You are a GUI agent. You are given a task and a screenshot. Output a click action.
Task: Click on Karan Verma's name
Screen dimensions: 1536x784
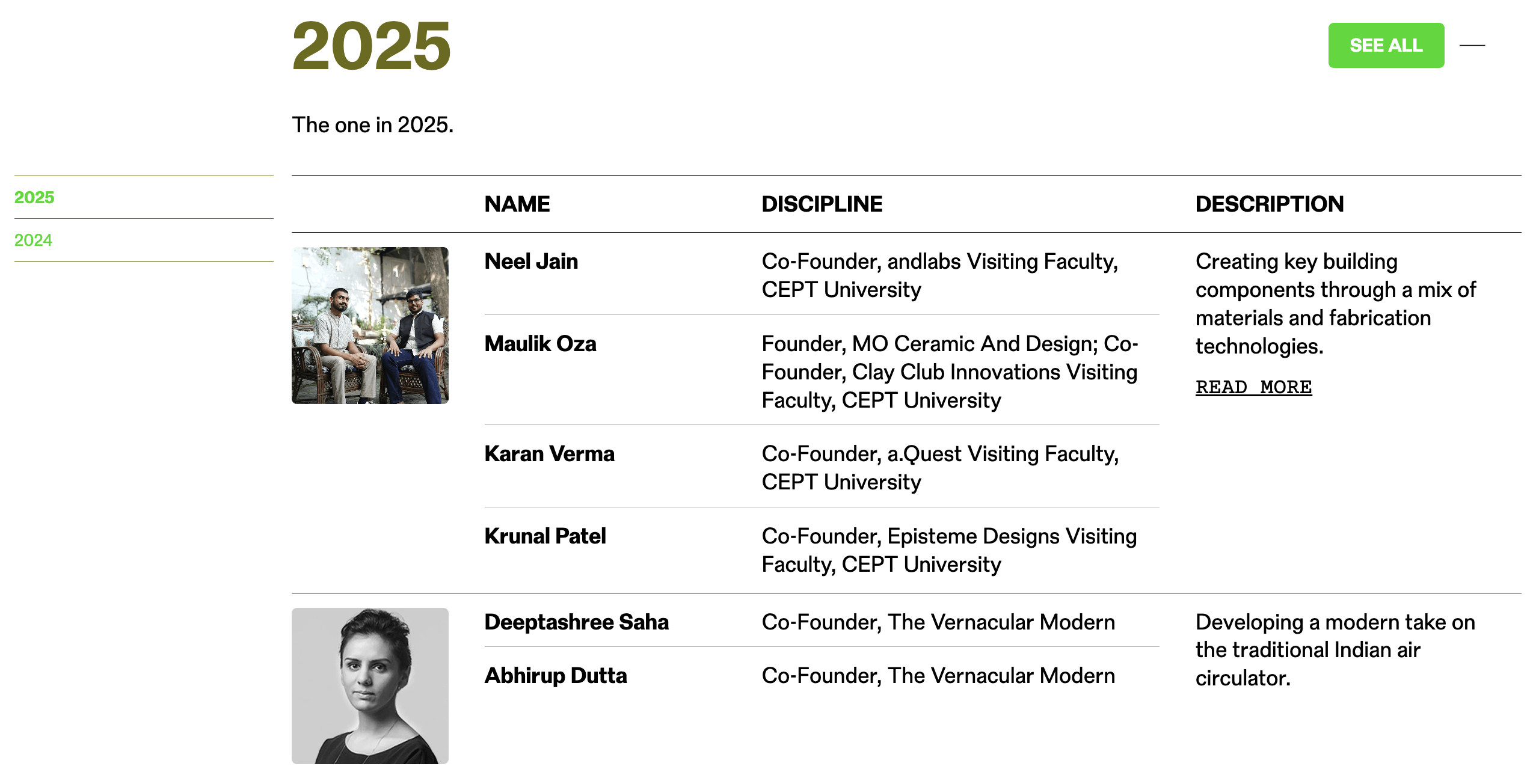pos(549,454)
